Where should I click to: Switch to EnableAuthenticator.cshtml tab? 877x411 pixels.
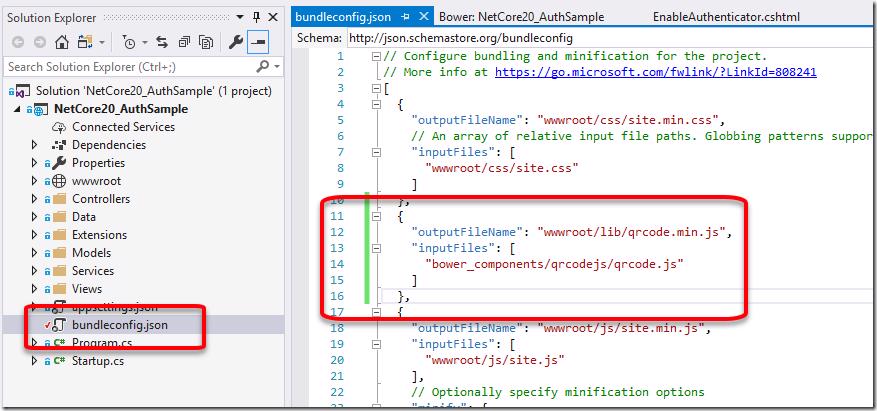[x=727, y=17]
